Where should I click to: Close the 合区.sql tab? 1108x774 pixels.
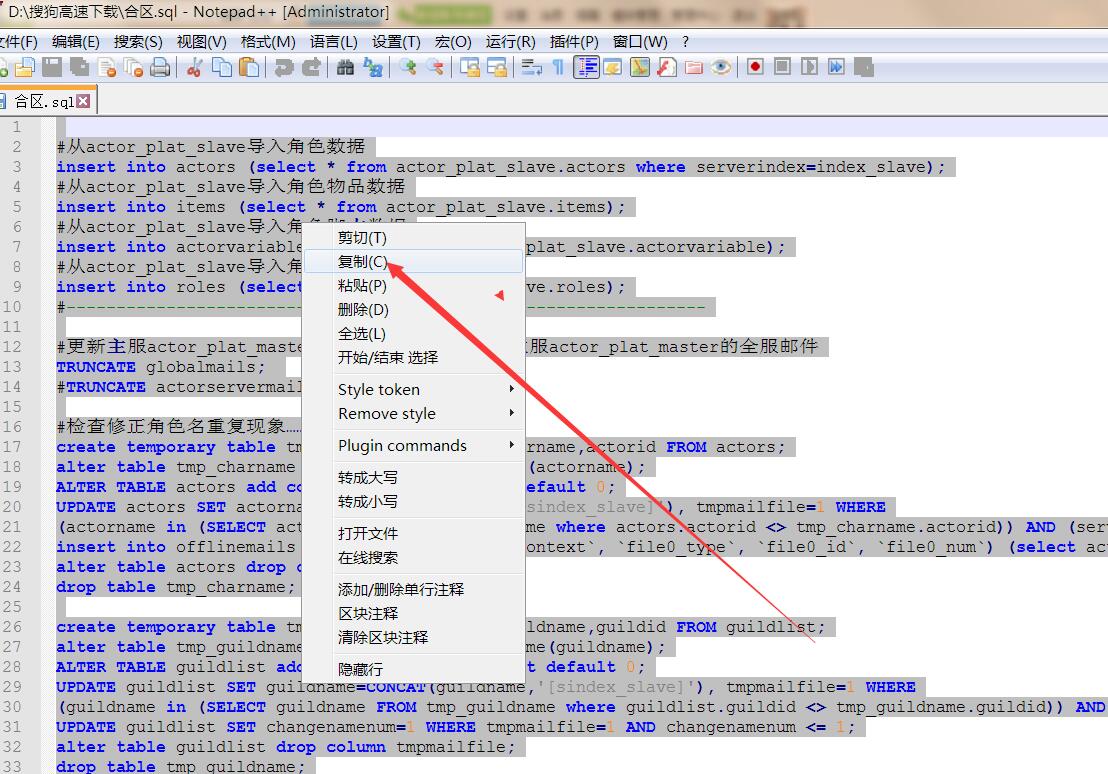point(83,101)
